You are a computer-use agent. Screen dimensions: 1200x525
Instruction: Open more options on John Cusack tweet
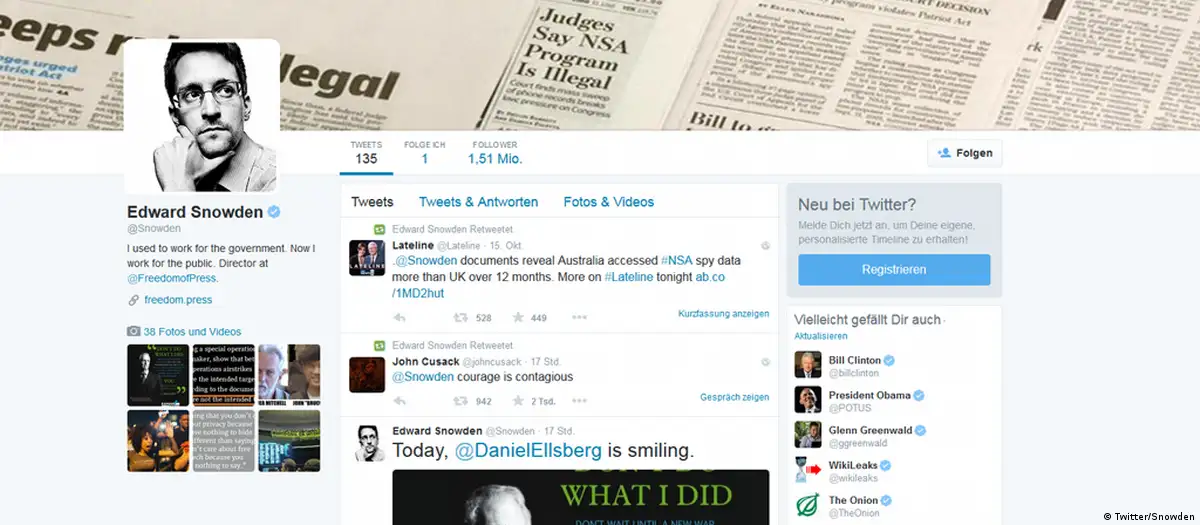(x=579, y=401)
